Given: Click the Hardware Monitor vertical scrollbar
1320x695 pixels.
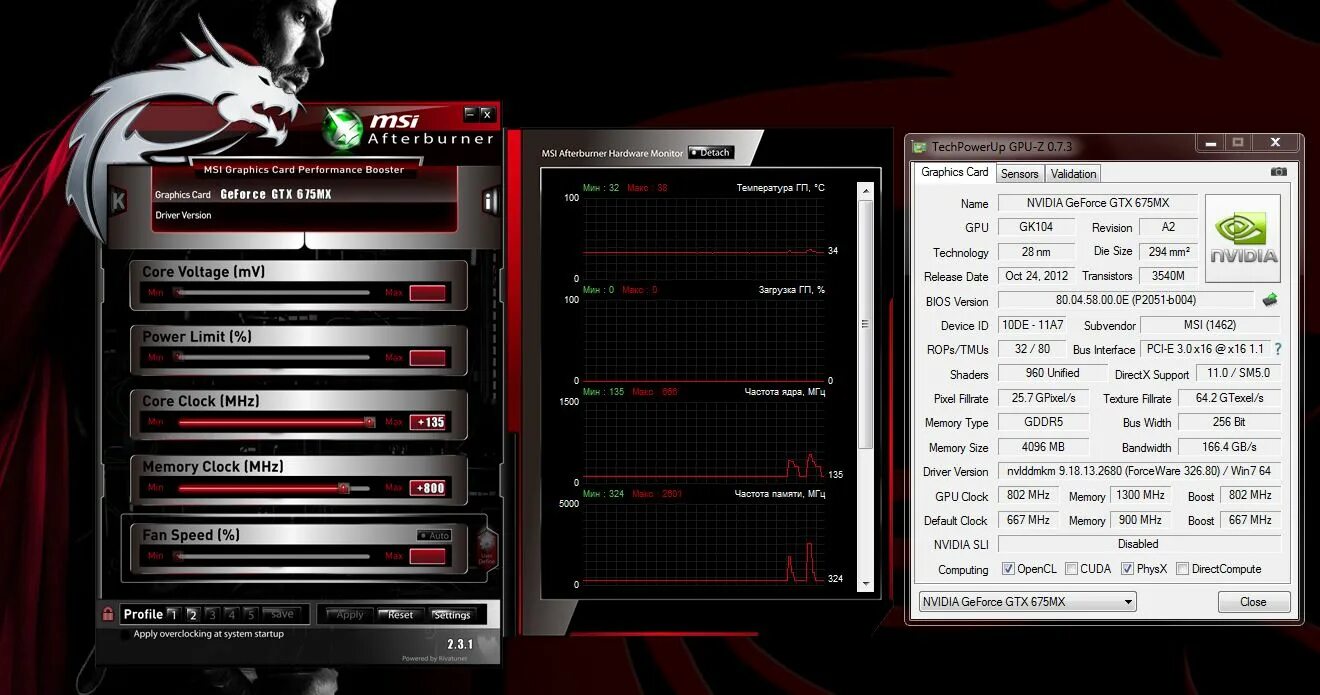Looking at the screenshot, I should [x=866, y=385].
